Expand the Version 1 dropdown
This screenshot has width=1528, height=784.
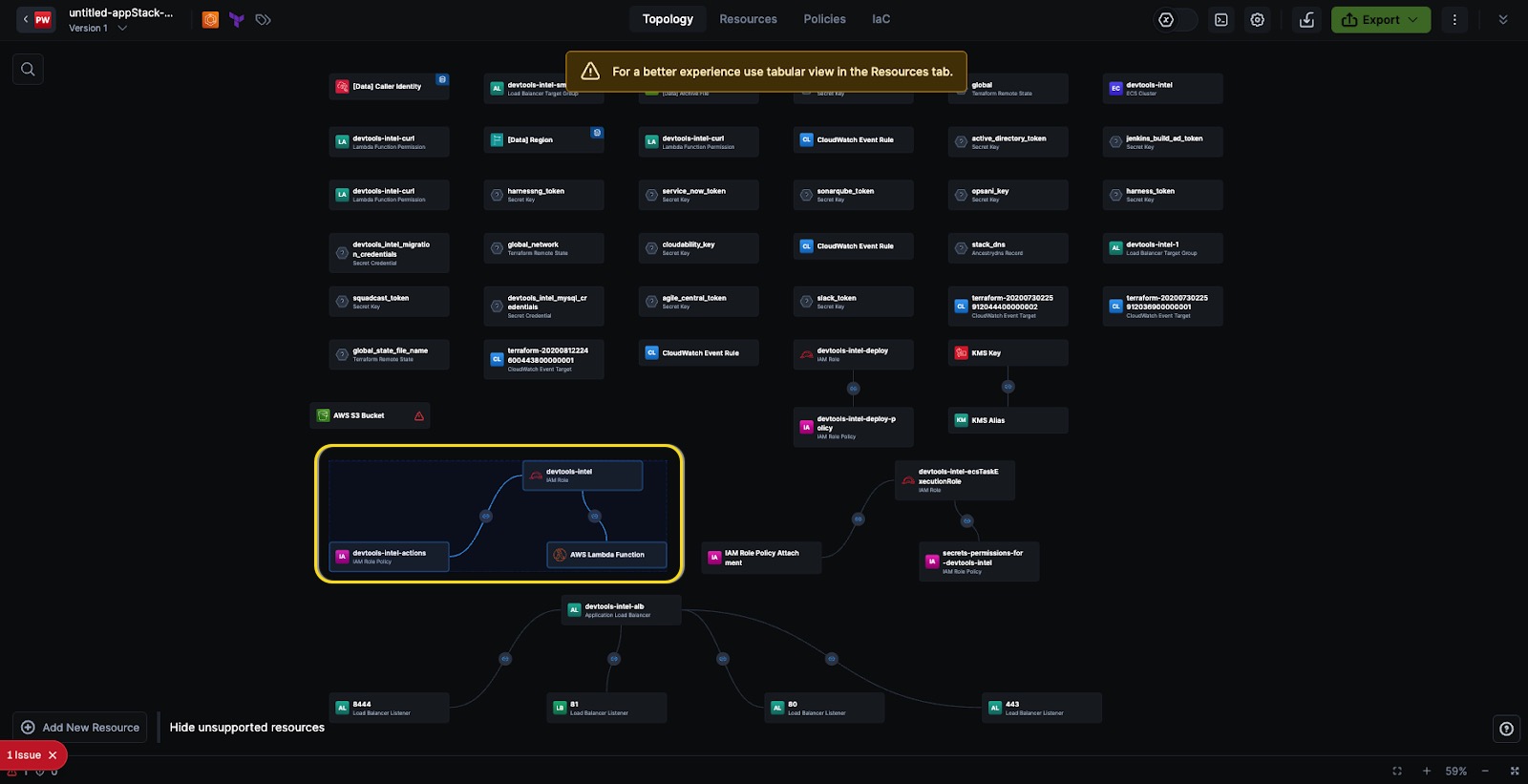coord(122,29)
